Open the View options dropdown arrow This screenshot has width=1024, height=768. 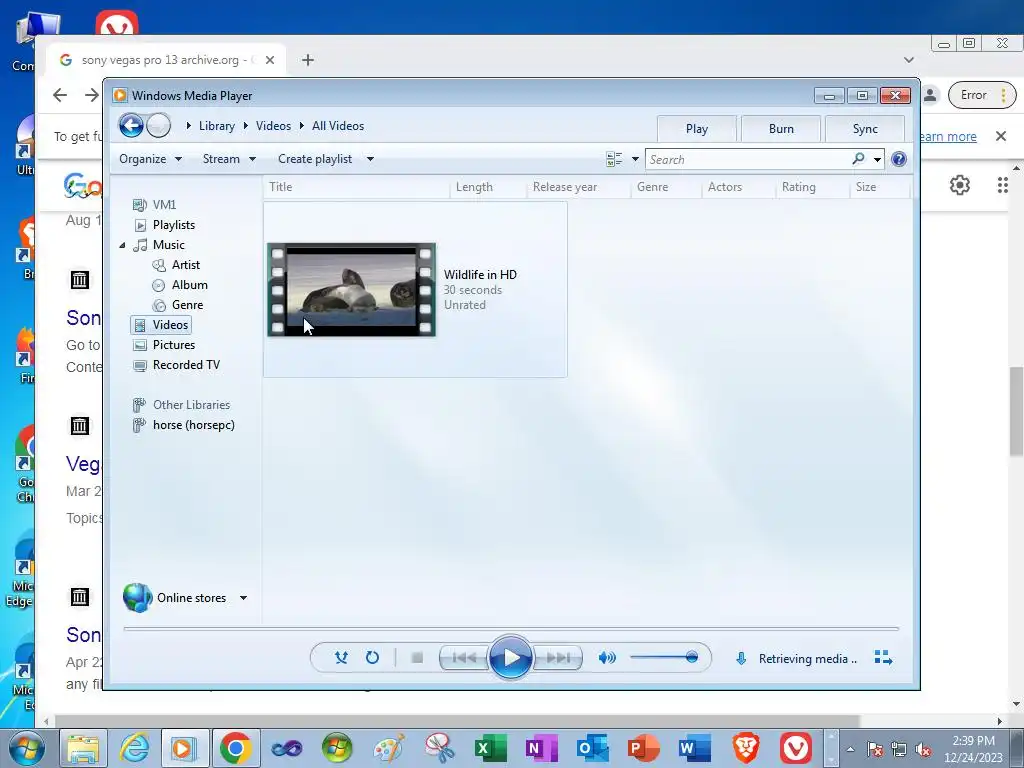(635, 159)
